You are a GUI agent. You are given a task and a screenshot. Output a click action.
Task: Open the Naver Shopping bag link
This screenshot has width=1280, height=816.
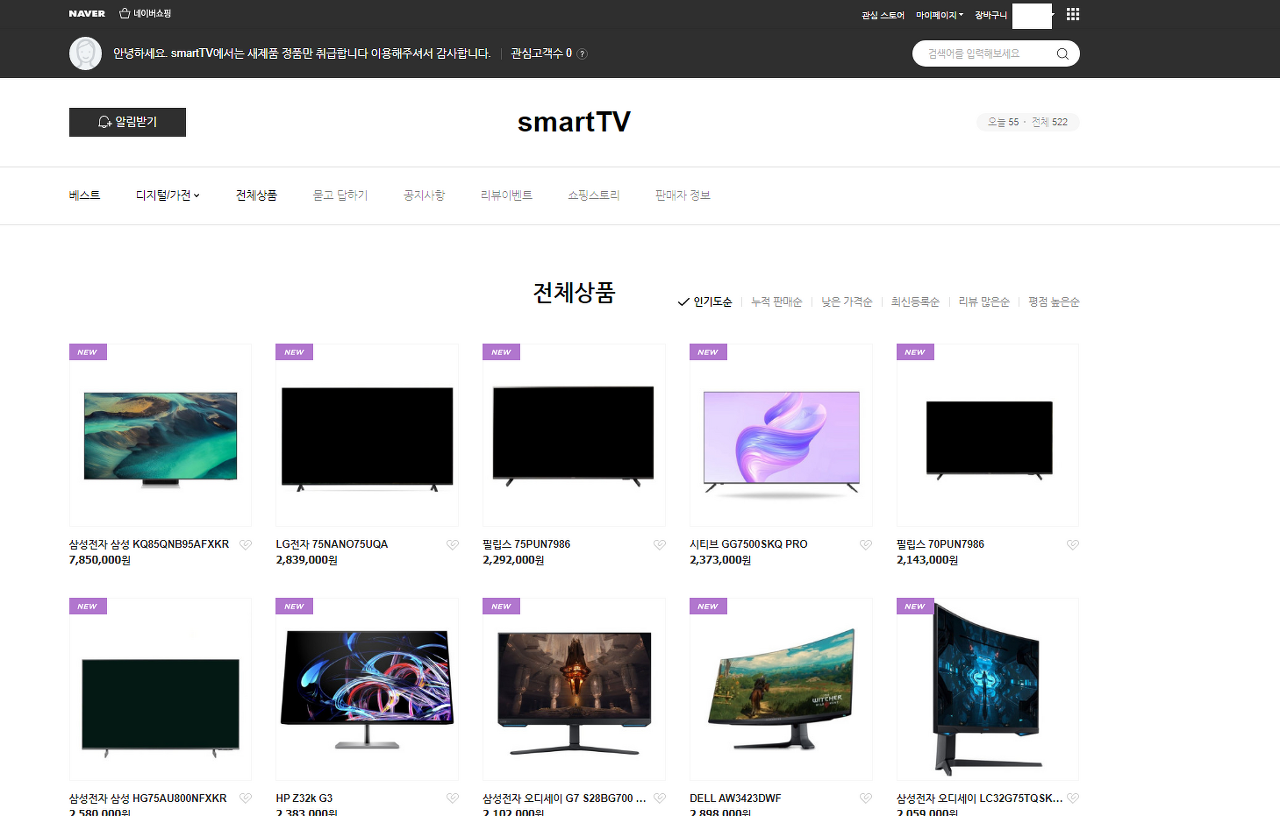[145, 14]
